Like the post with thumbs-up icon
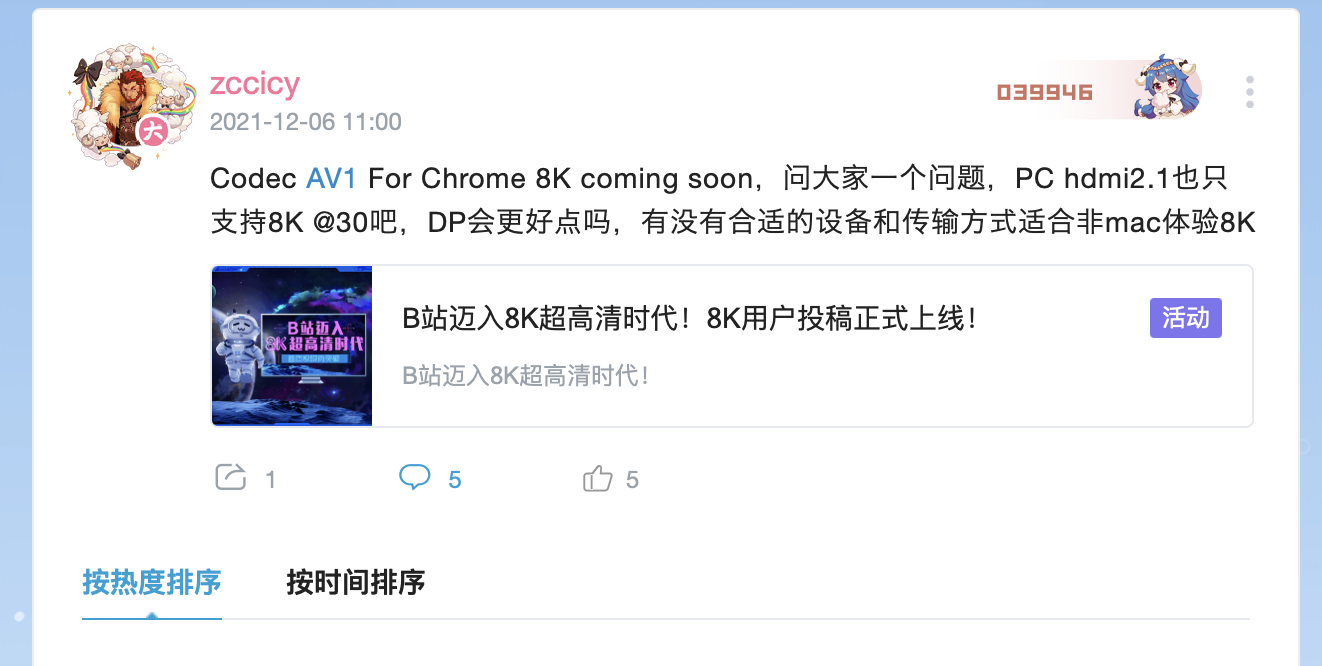 (597, 479)
